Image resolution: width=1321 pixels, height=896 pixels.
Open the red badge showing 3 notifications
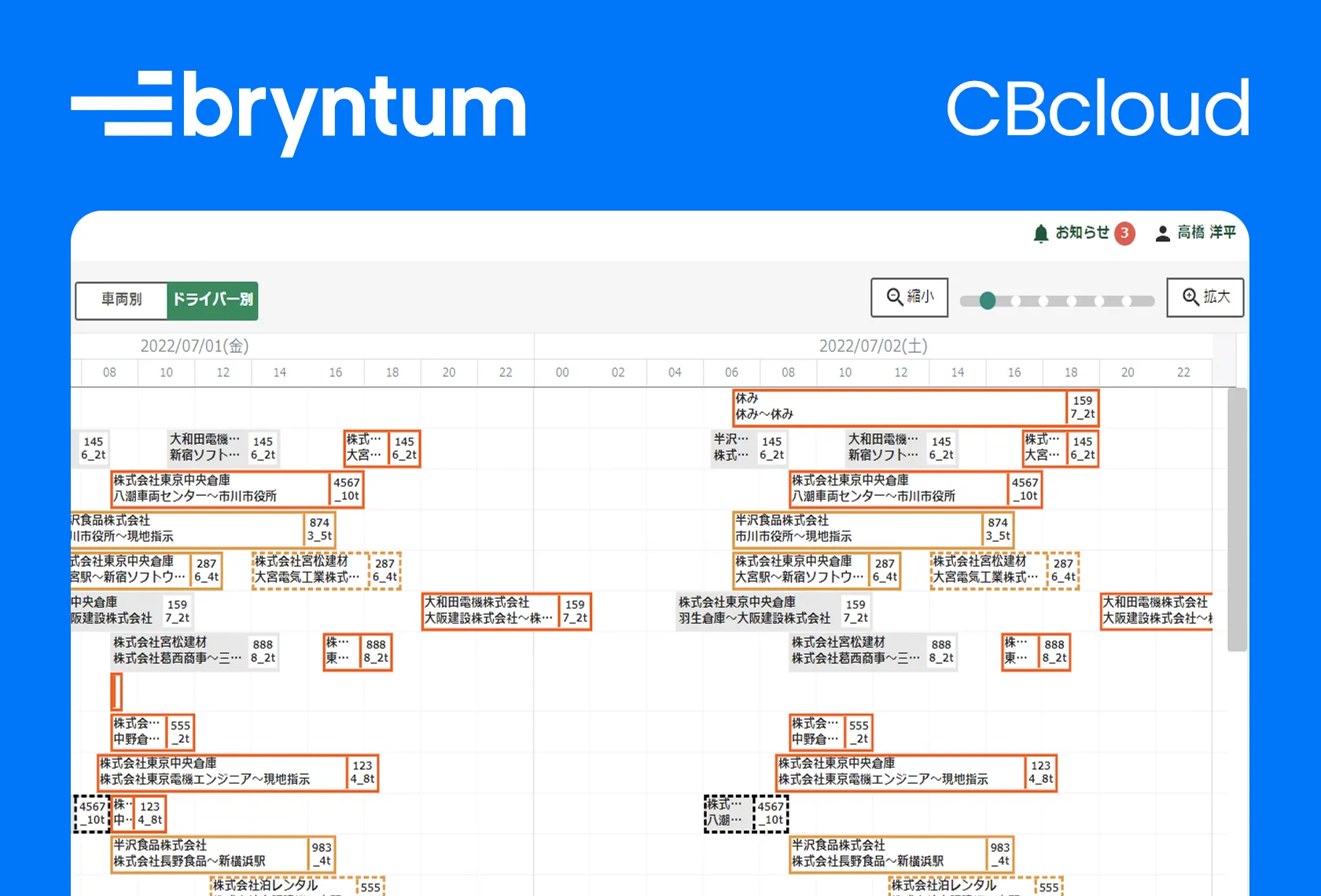[x=1124, y=233]
